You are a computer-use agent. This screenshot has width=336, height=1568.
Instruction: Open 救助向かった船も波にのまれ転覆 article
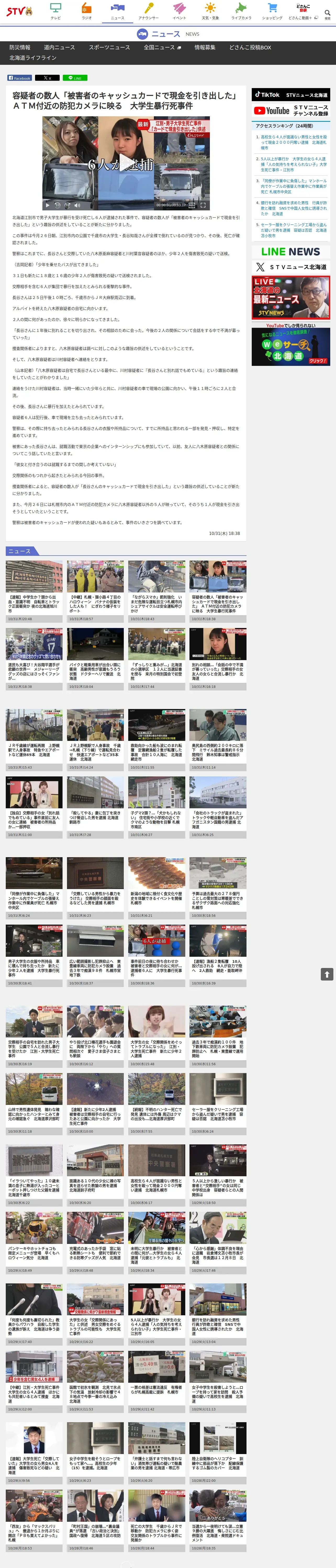tap(157, 740)
